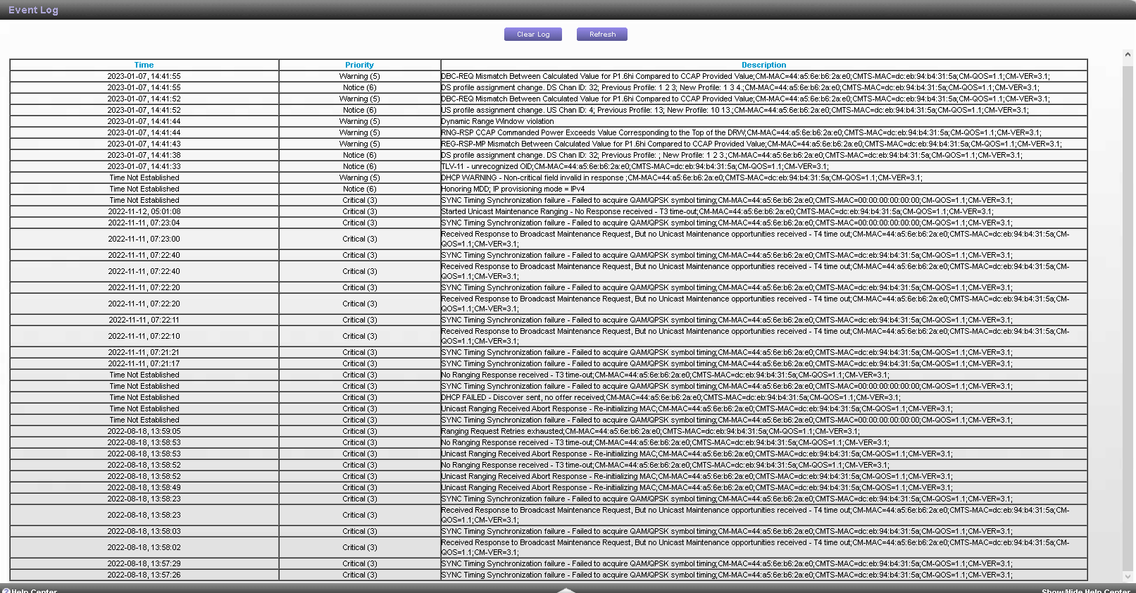Select Critical (3) in the DHCP FAILED row

(x=359, y=397)
